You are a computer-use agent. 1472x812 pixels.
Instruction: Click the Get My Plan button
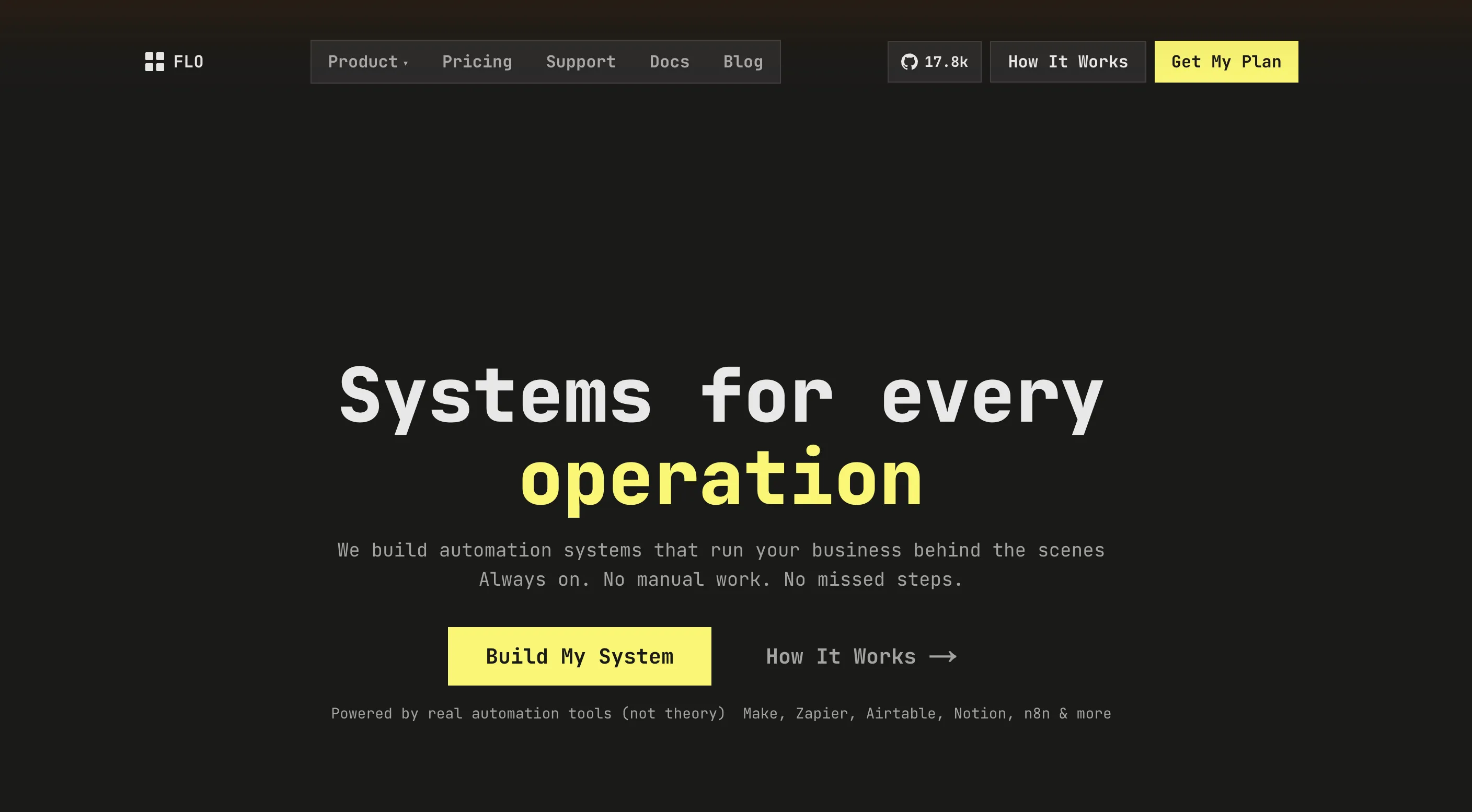click(1226, 62)
